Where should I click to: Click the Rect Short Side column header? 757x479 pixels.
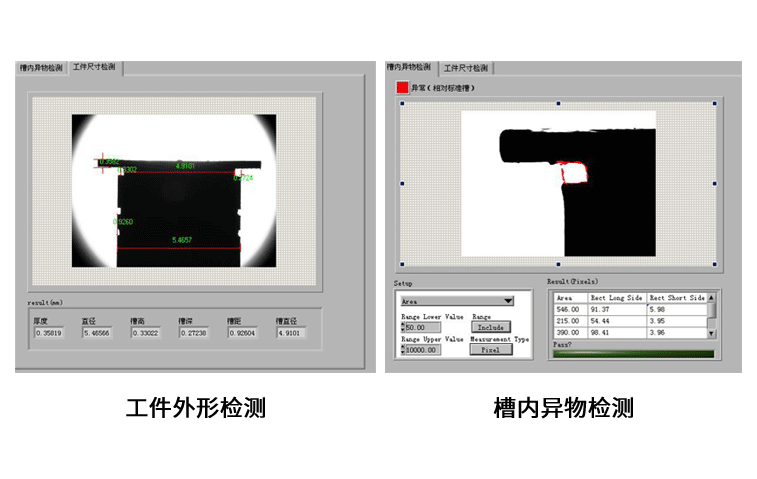[677, 298]
